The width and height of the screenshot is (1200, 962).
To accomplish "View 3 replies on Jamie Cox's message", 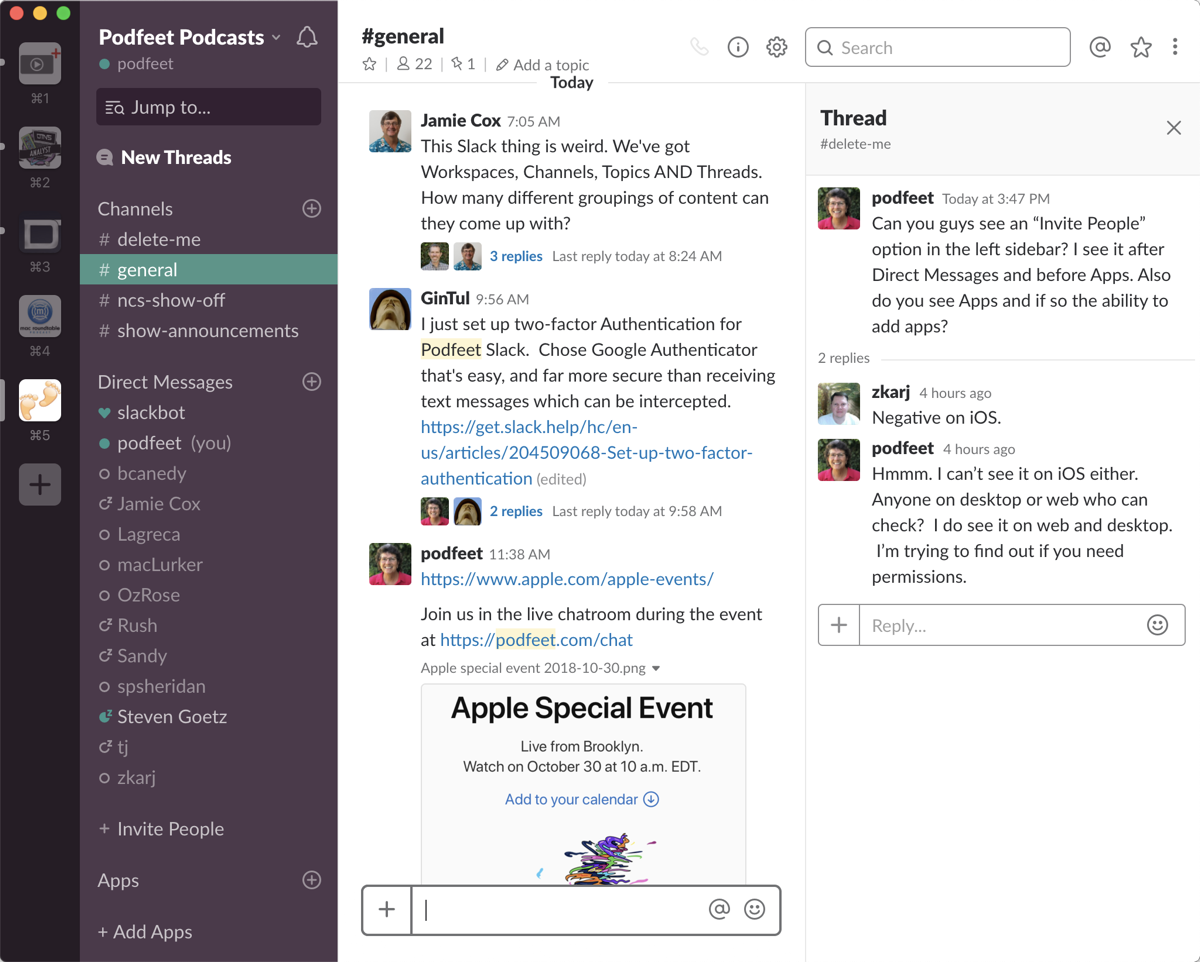I will click(516, 256).
